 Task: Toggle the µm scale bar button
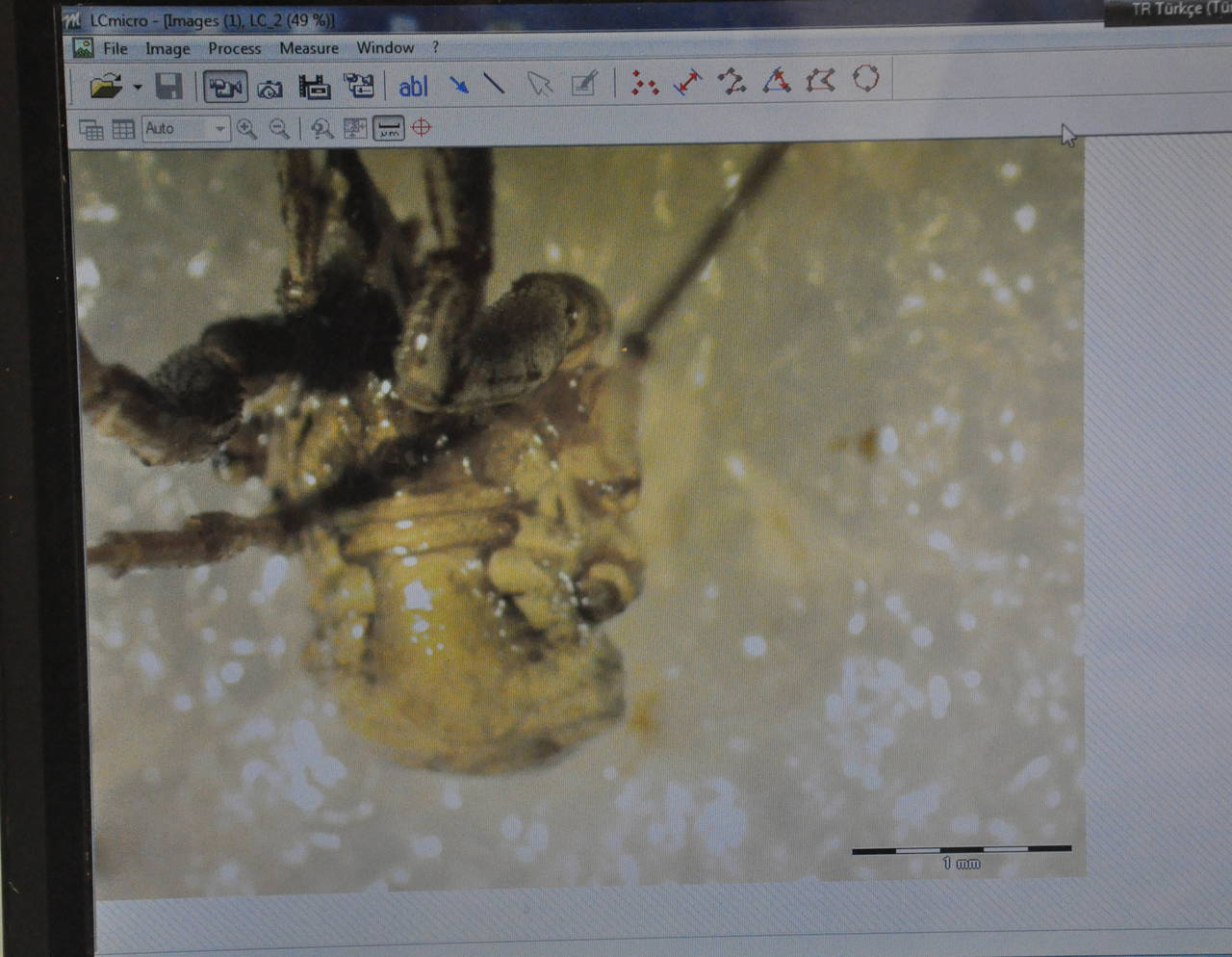click(x=389, y=128)
